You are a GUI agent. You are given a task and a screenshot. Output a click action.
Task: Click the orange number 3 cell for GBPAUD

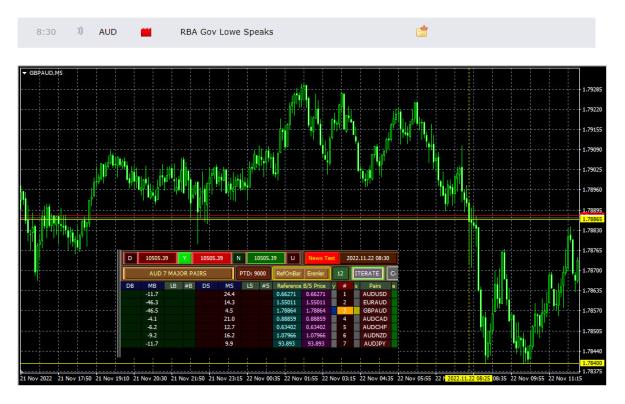click(x=345, y=311)
